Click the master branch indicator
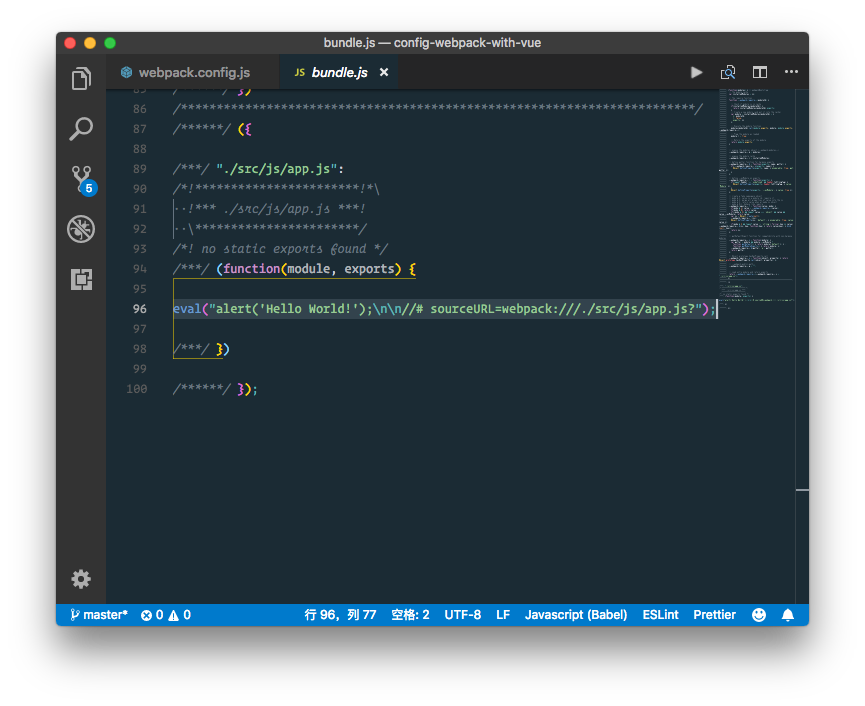Image resolution: width=865 pixels, height=706 pixels. (99, 615)
